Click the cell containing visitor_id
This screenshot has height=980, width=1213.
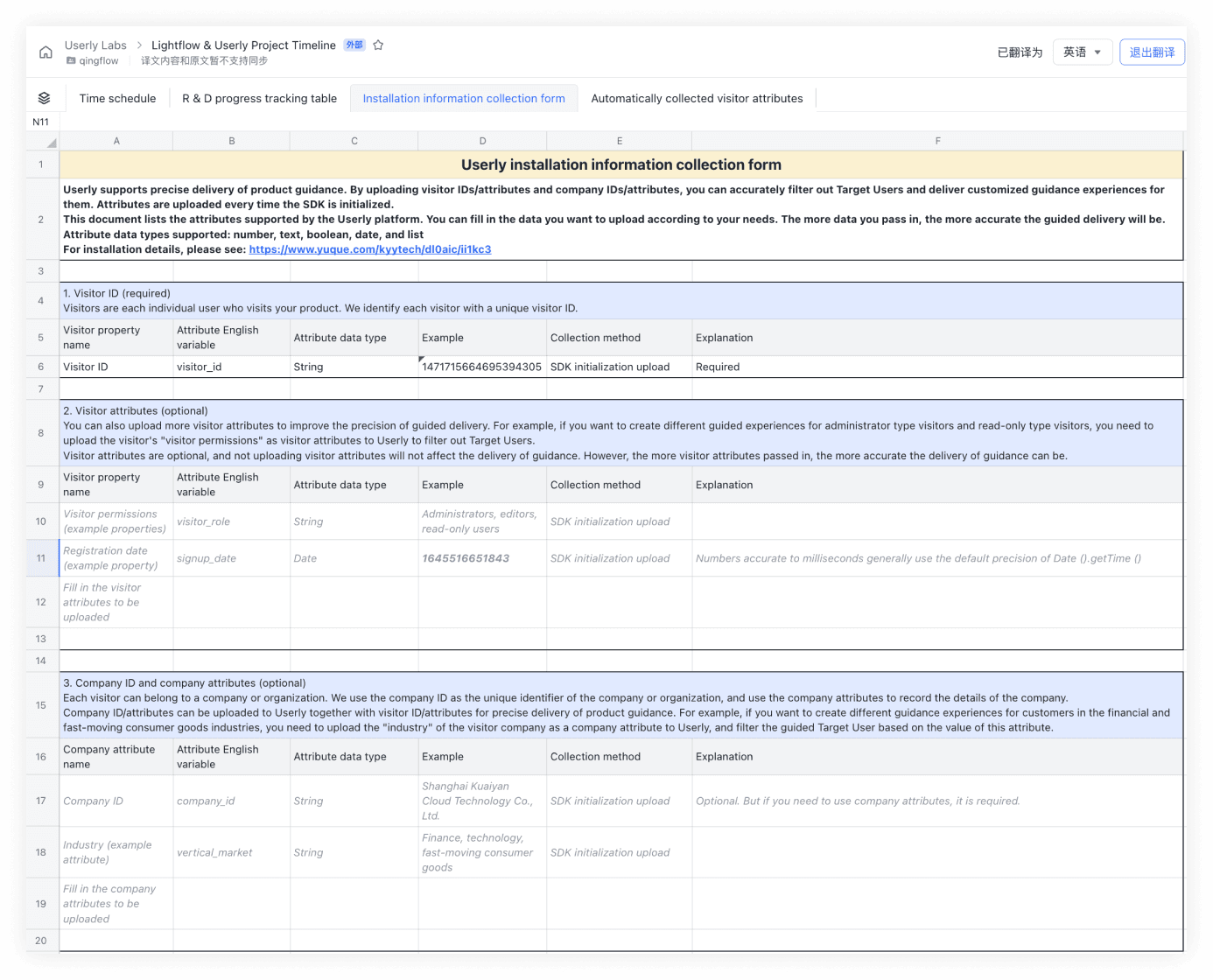click(x=232, y=367)
